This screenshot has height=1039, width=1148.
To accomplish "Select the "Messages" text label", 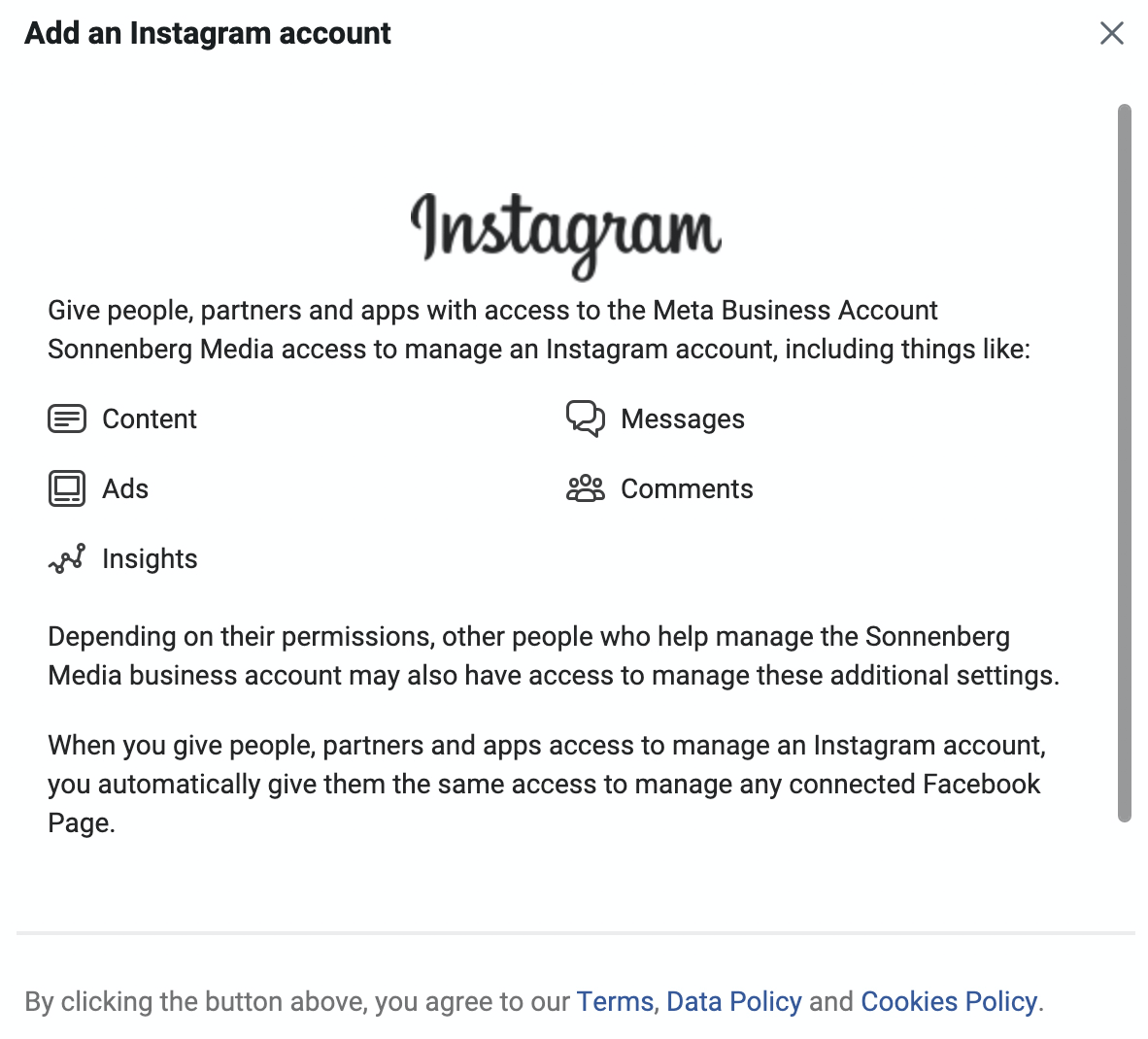I will (x=683, y=419).
